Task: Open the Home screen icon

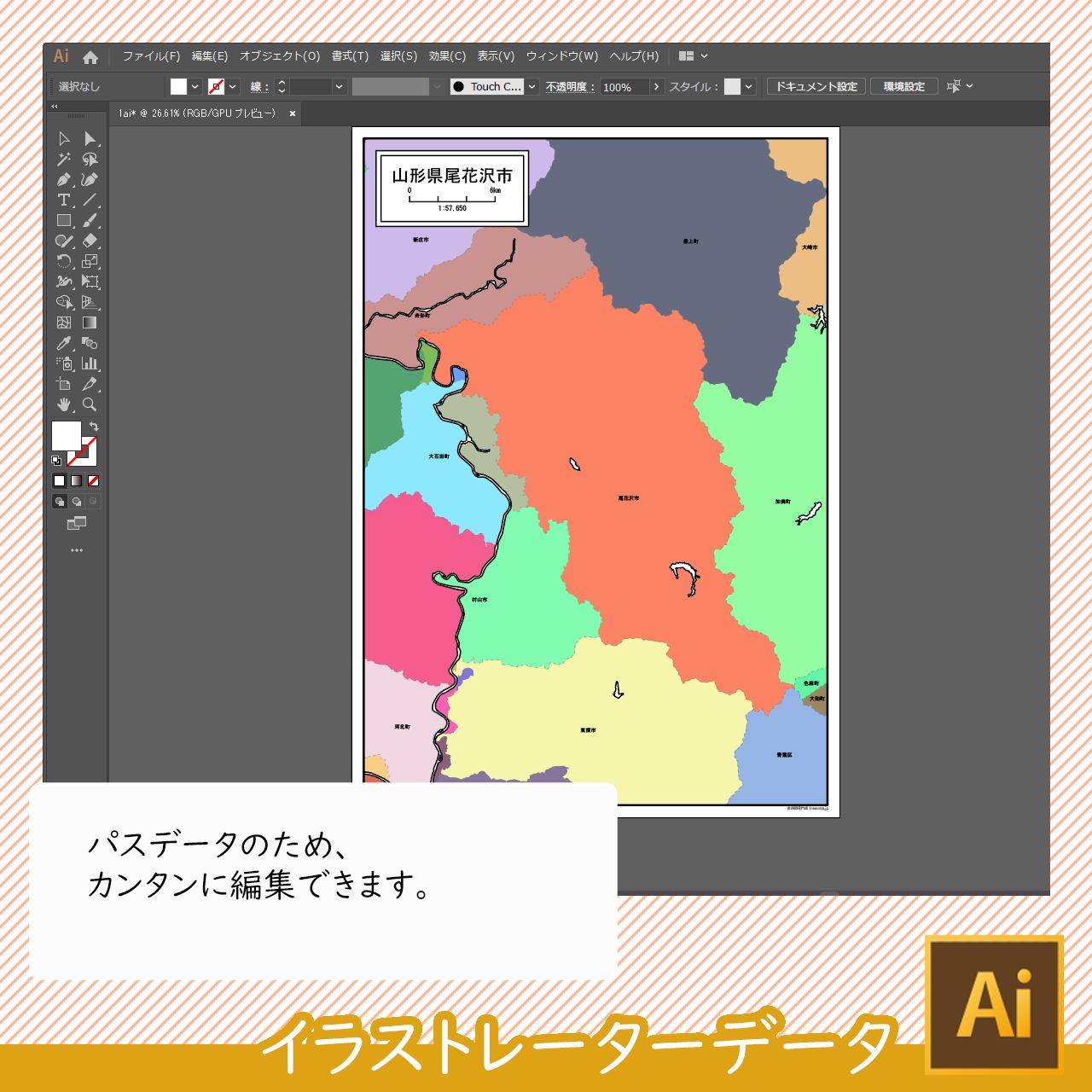Action: [x=90, y=57]
